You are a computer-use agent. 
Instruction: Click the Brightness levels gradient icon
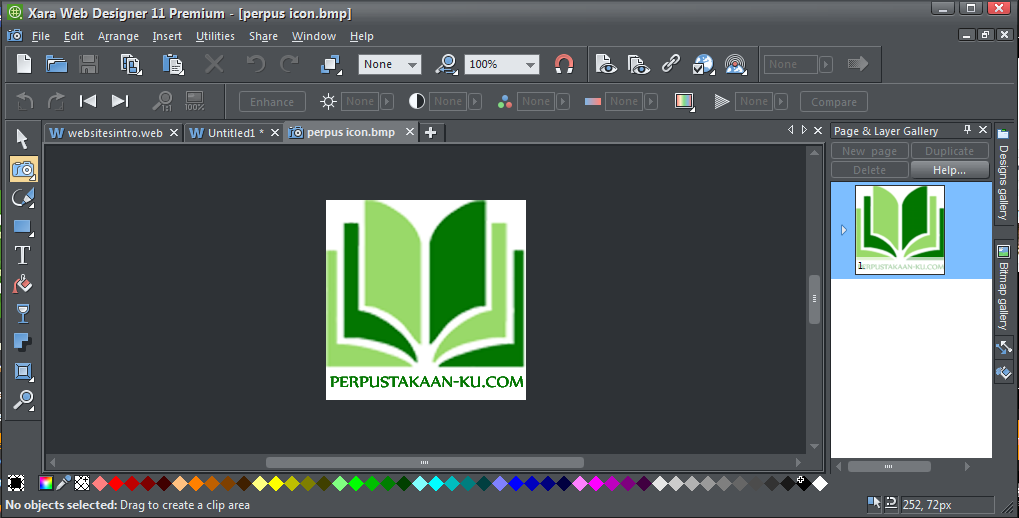pos(684,101)
